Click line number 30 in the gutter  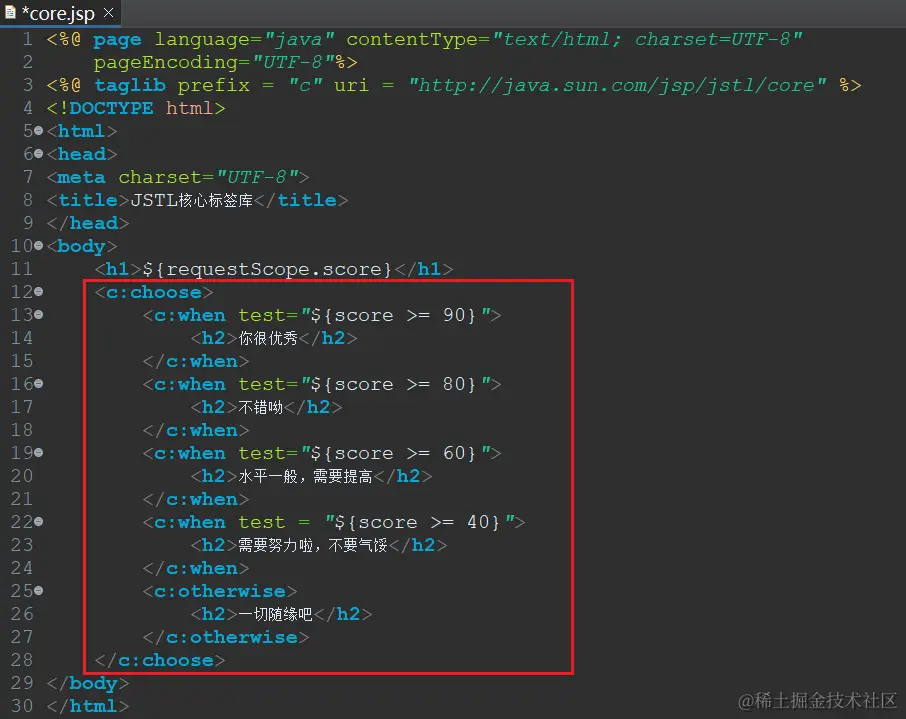click(x=21, y=706)
